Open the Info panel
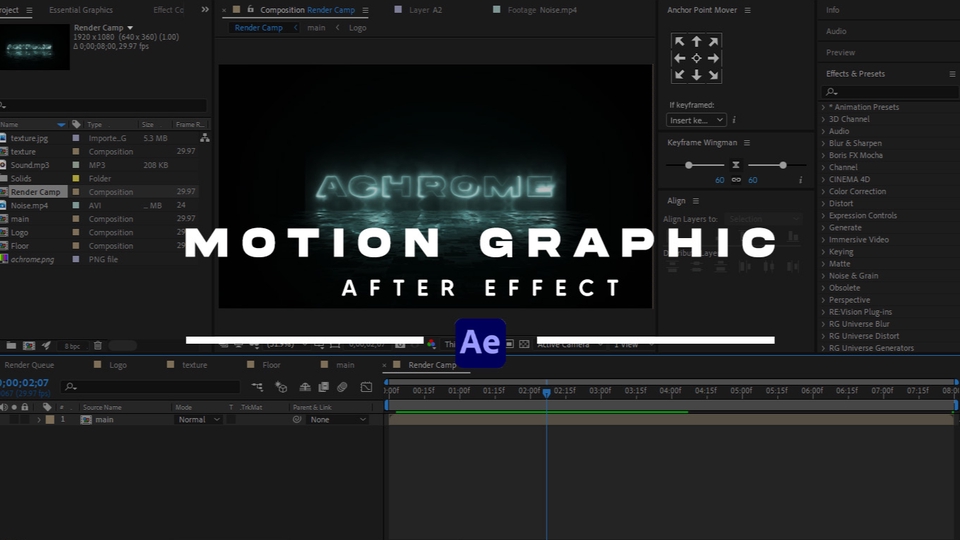 click(x=832, y=10)
